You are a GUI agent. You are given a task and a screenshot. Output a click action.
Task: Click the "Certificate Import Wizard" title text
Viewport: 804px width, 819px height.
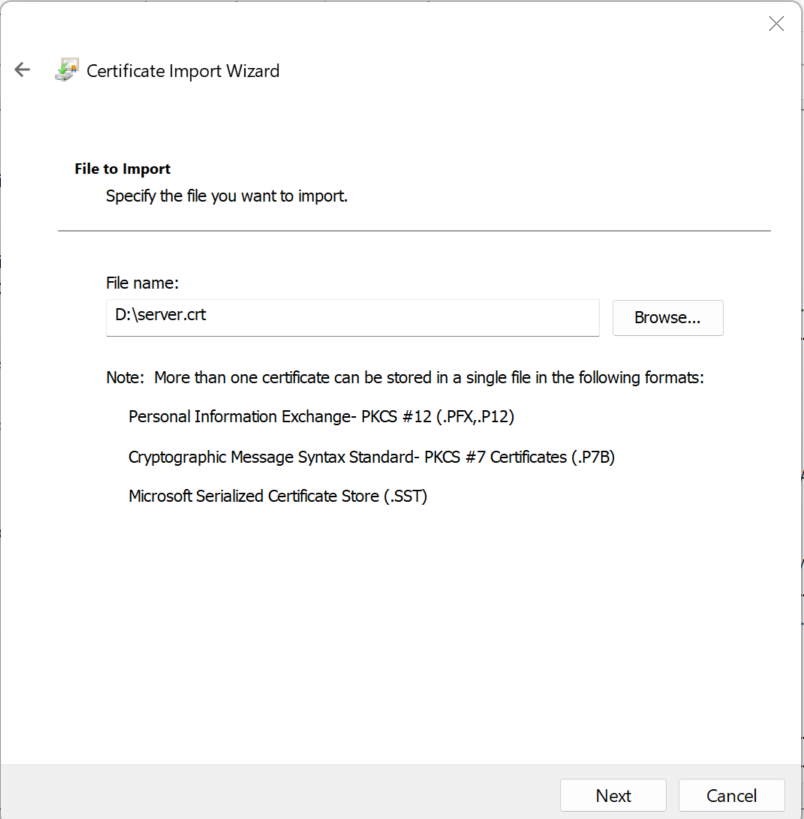[183, 71]
